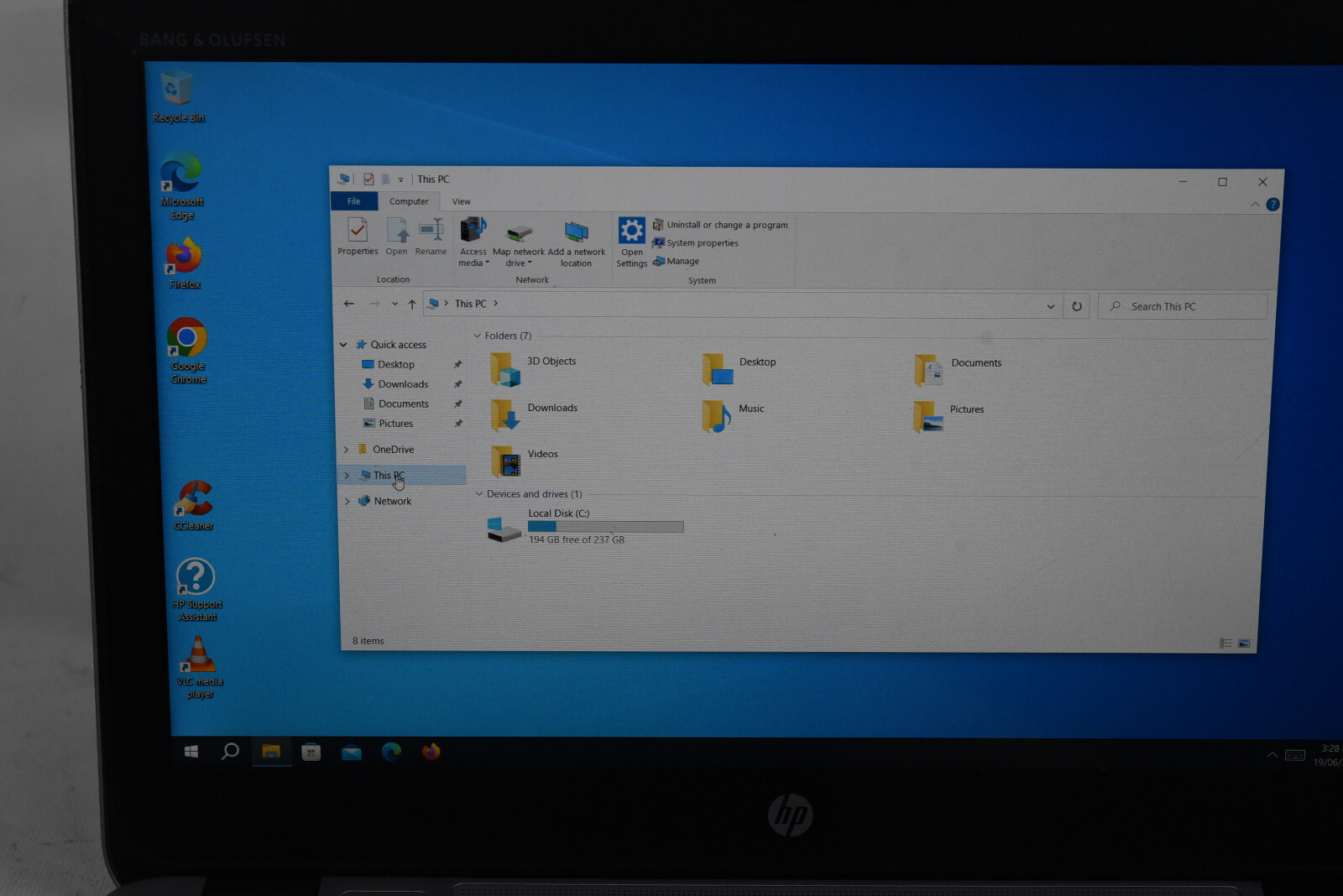The height and width of the screenshot is (896, 1343).
Task: Select the VLC media player shortcut
Action: 200,666
